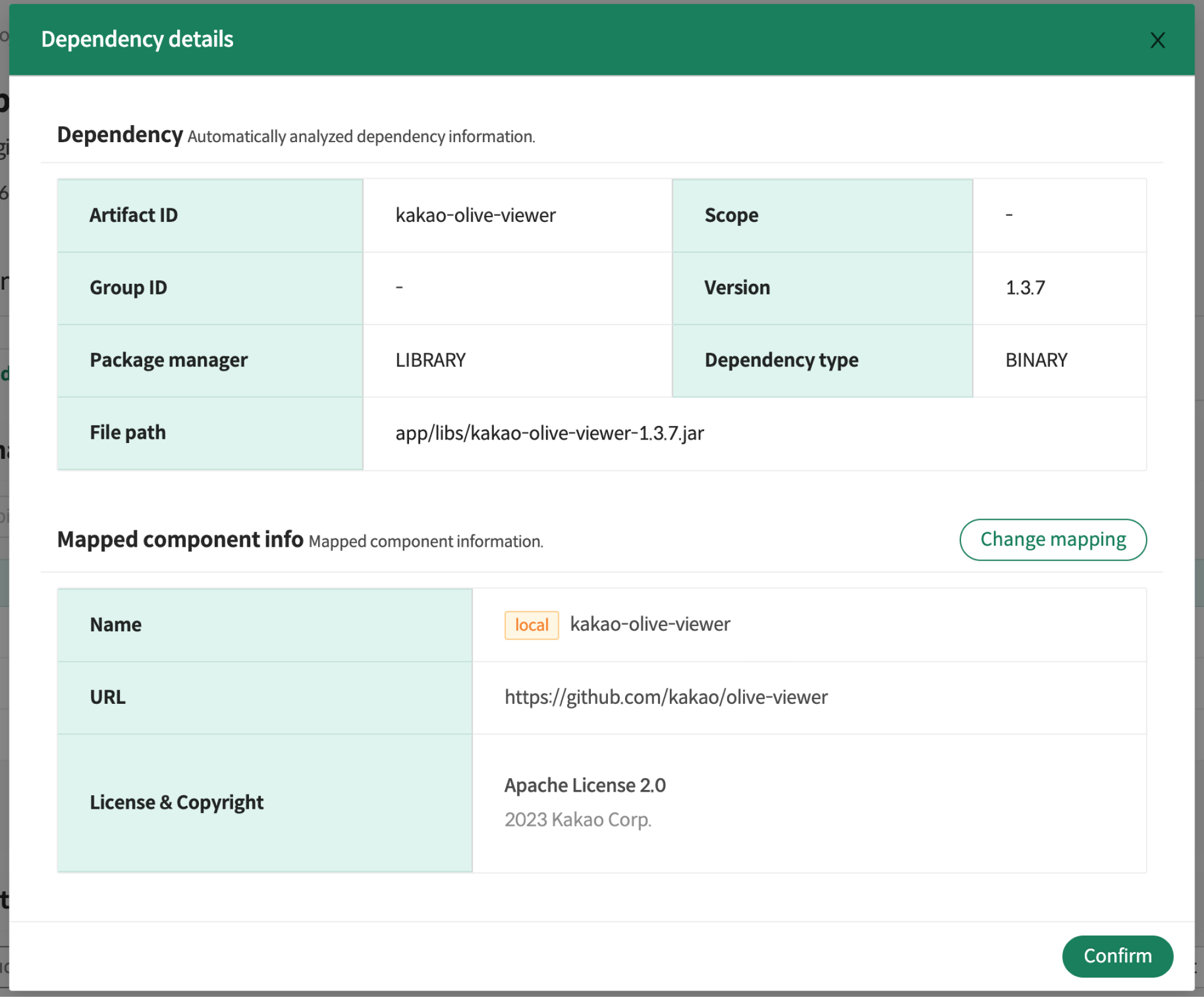Image resolution: width=1204 pixels, height=997 pixels.
Task: Click the Dependency section heading
Action: 120,135
